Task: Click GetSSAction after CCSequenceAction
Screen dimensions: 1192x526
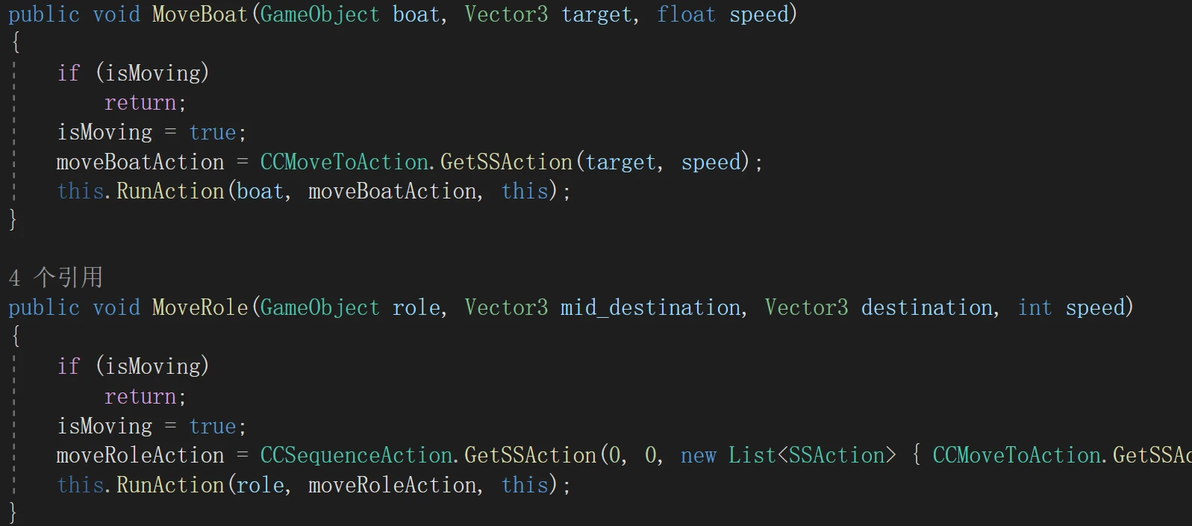Action: point(530,455)
